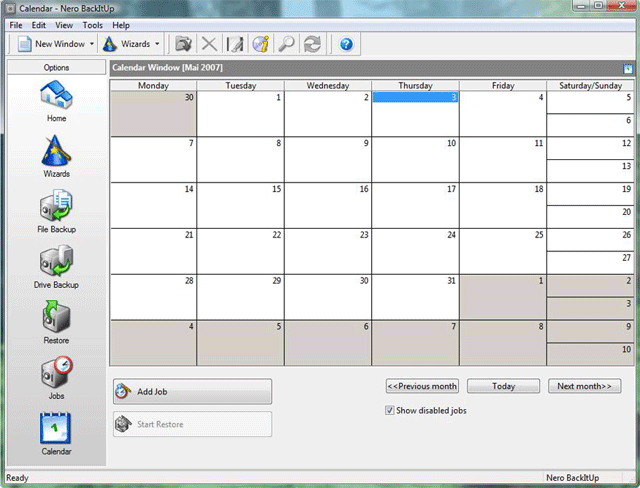Click Nero BackItUp status bar text
The width and height of the screenshot is (640, 488).
[572, 478]
